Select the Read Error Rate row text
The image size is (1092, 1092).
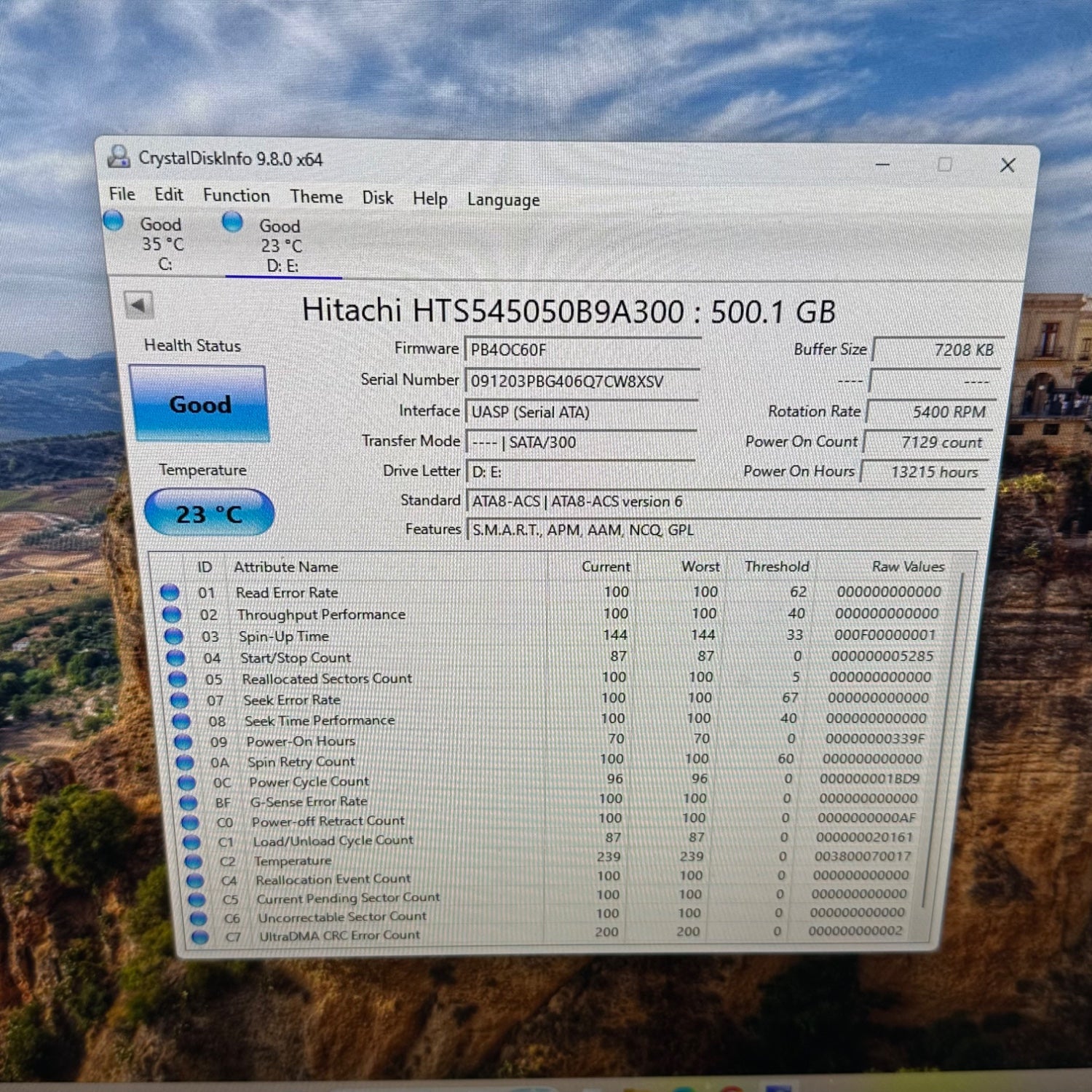tap(286, 592)
